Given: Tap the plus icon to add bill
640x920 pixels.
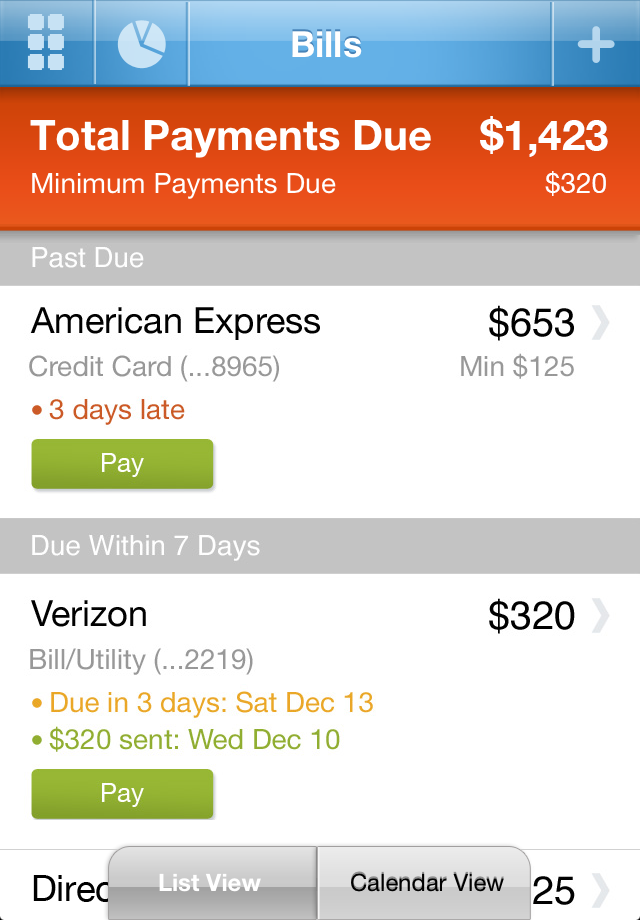Looking at the screenshot, I should click(596, 44).
